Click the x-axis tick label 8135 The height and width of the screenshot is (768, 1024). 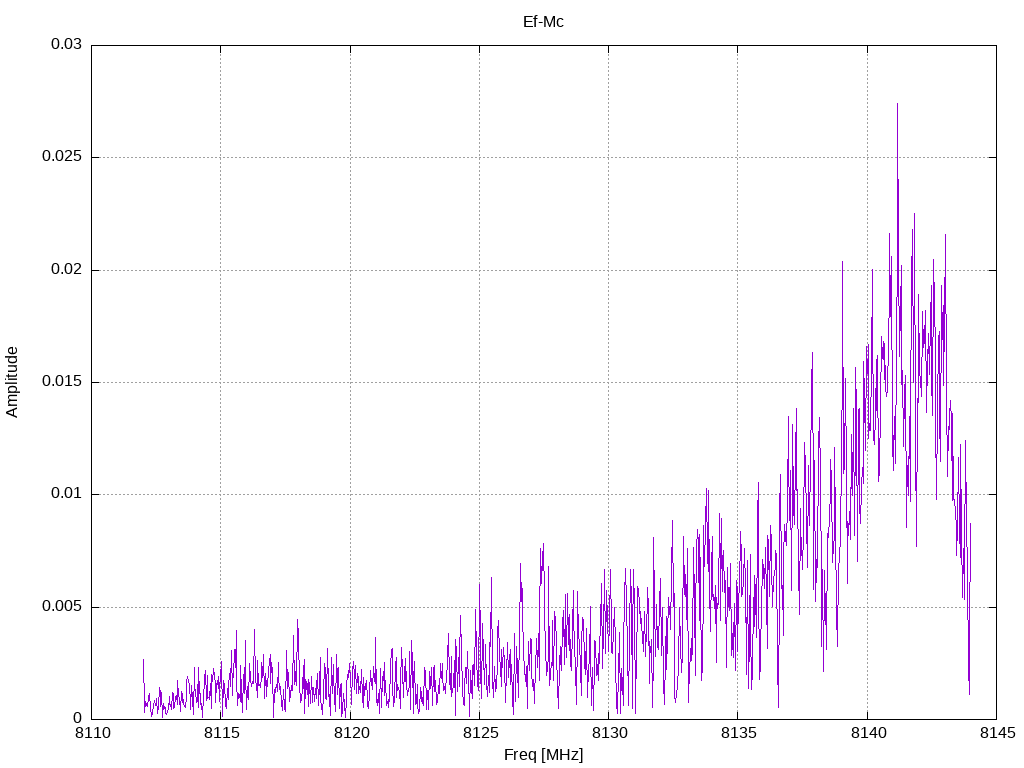[x=739, y=733]
